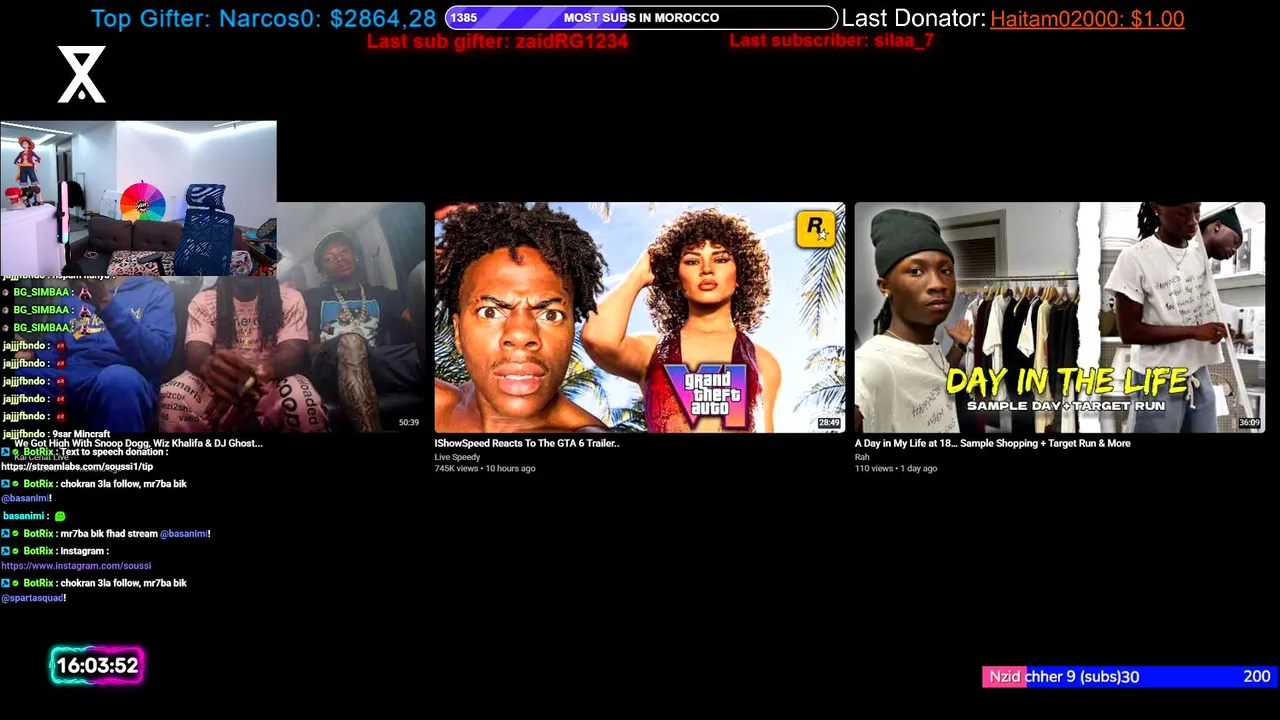
Task: Click the rainbow color wheel in the webcam
Action: point(141,203)
